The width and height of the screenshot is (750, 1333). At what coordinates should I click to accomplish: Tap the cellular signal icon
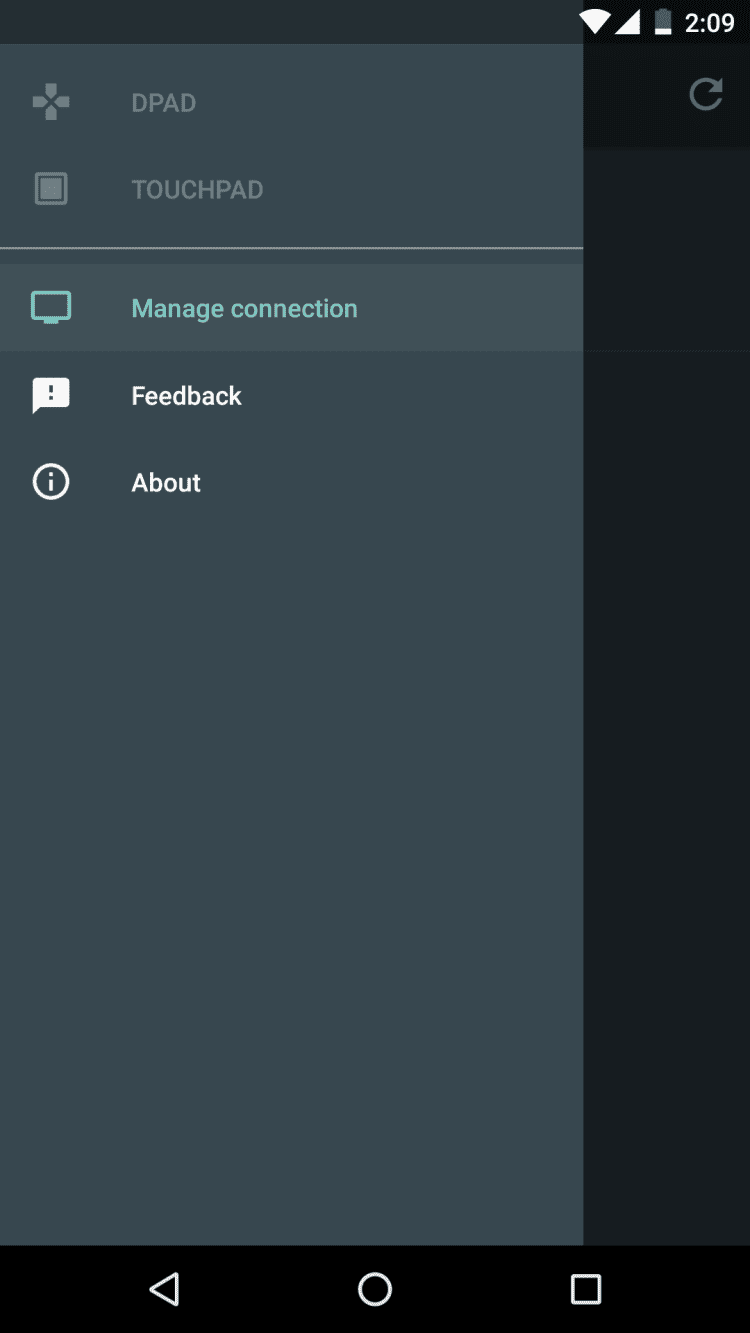(x=627, y=22)
